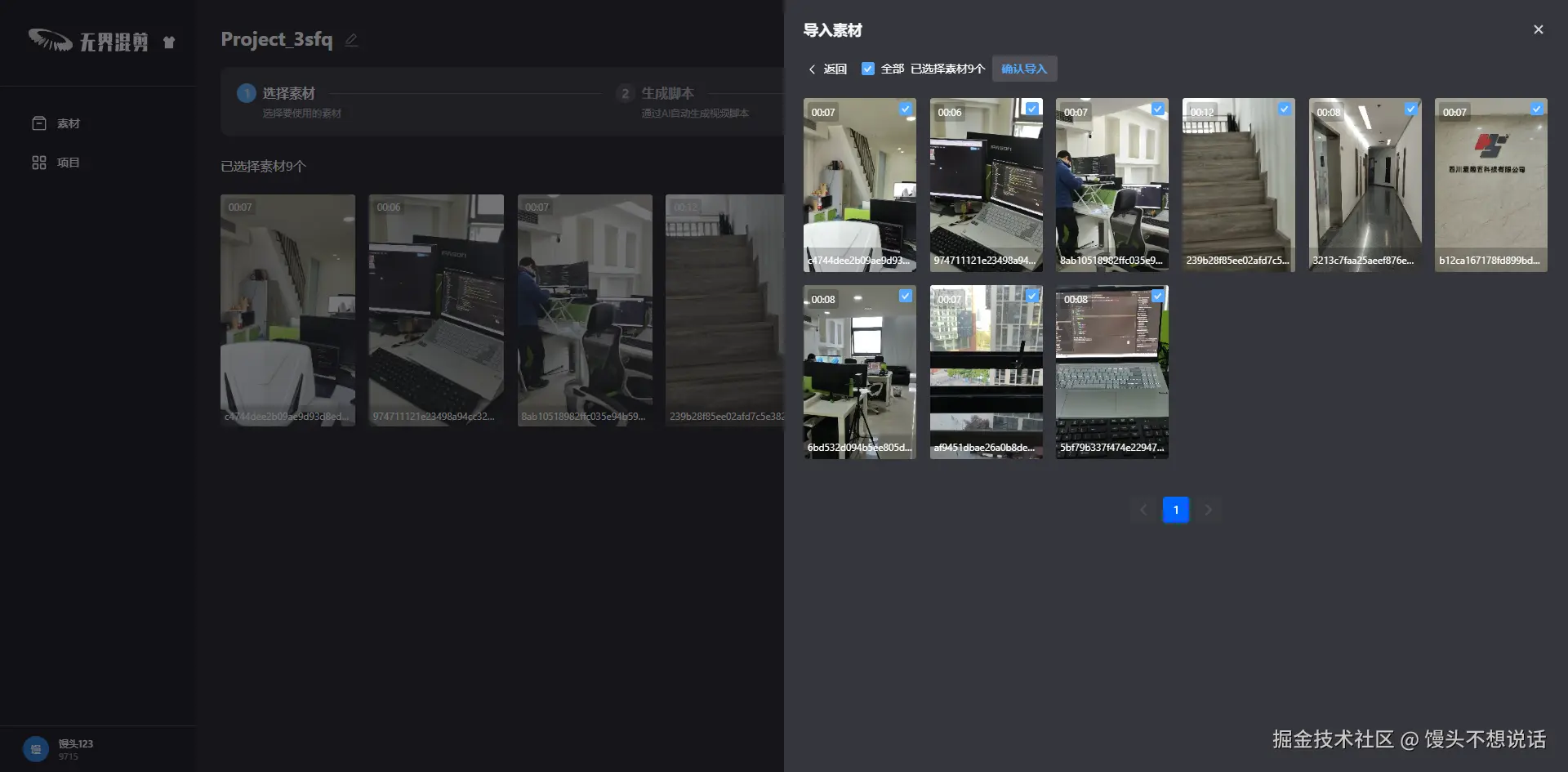Screen dimensions: 1568x772
Task: Uncheck clip 8ab10518982ffc035e9 checkbox
Action: pyautogui.click(x=1158, y=109)
